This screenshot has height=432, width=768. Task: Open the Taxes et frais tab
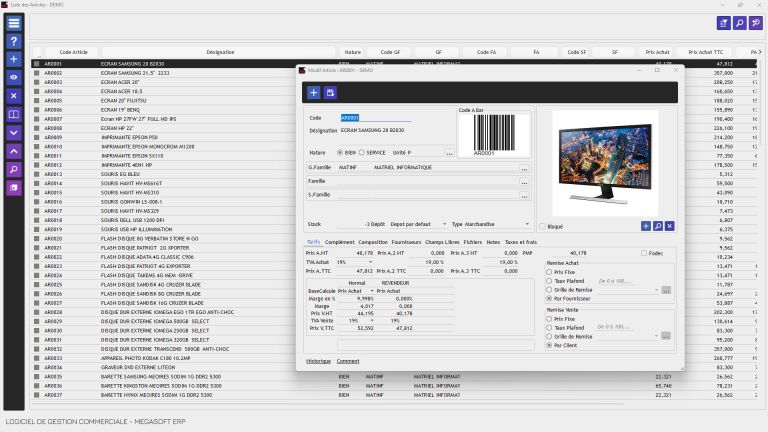click(521, 242)
